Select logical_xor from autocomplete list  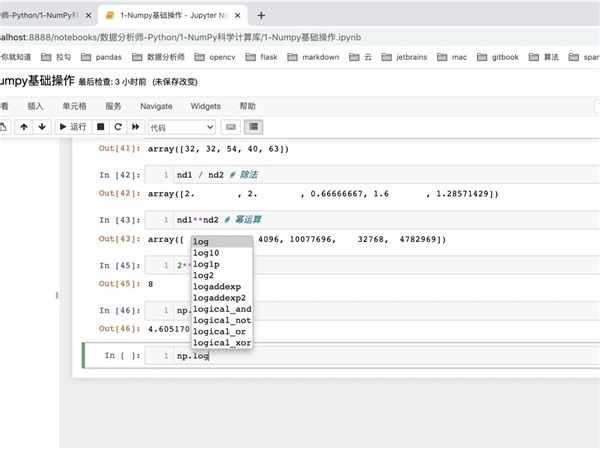[222, 343]
